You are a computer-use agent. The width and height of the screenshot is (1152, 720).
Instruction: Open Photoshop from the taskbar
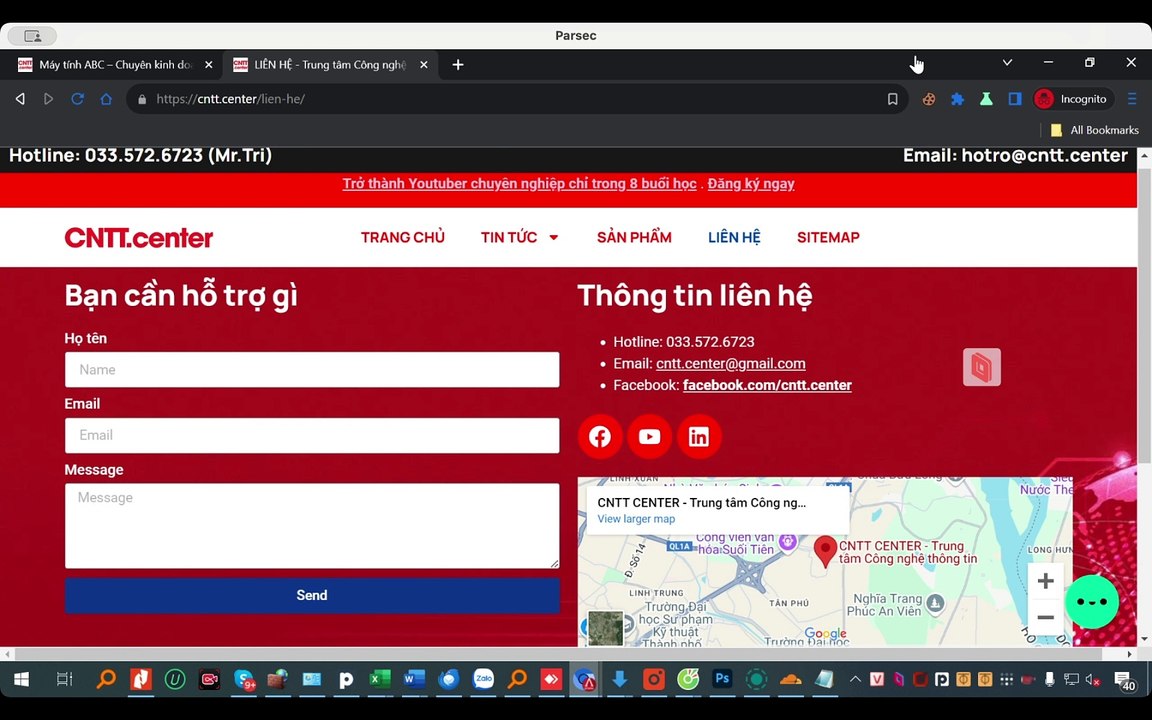point(722,680)
